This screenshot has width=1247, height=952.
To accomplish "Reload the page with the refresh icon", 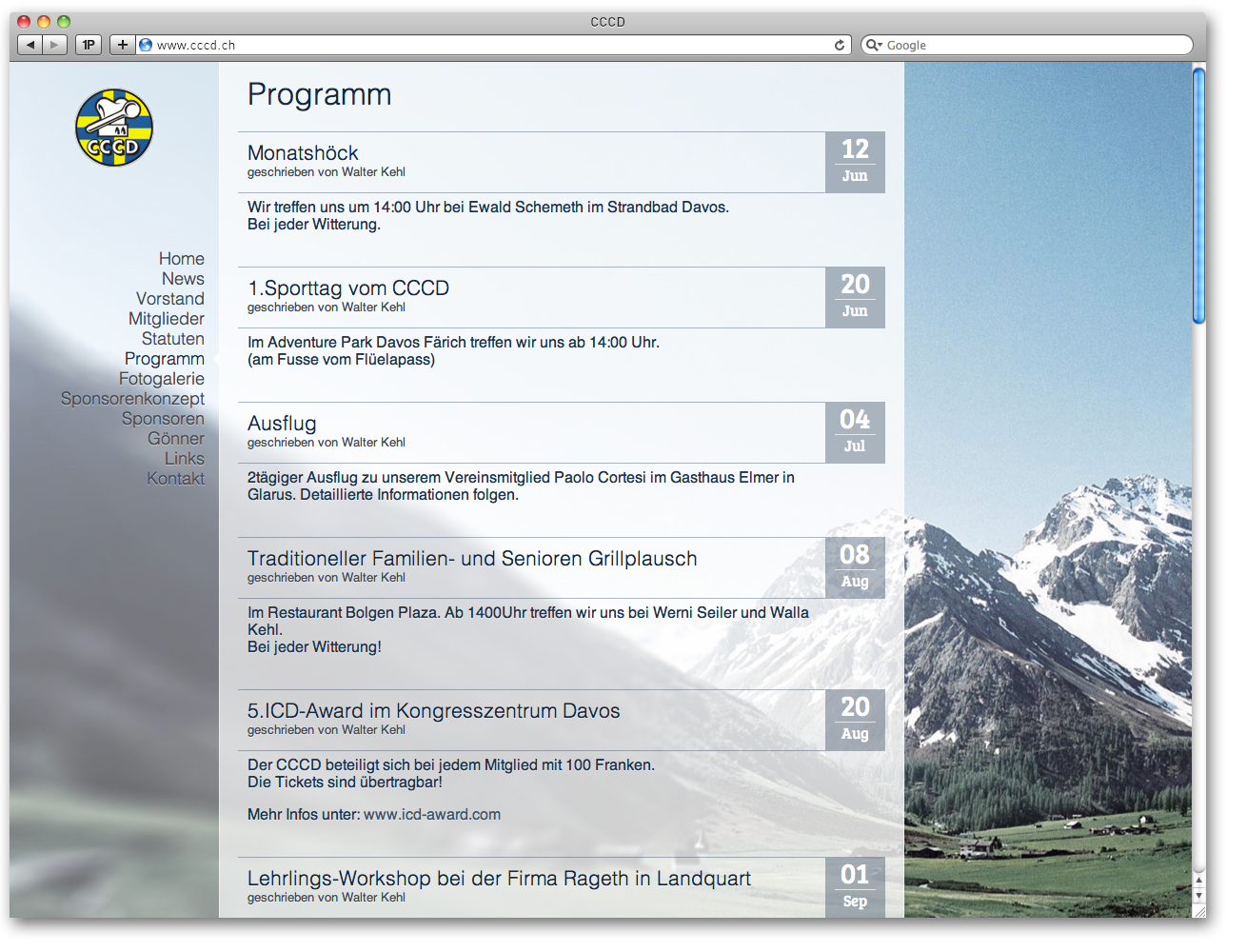I will pyautogui.click(x=840, y=45).
